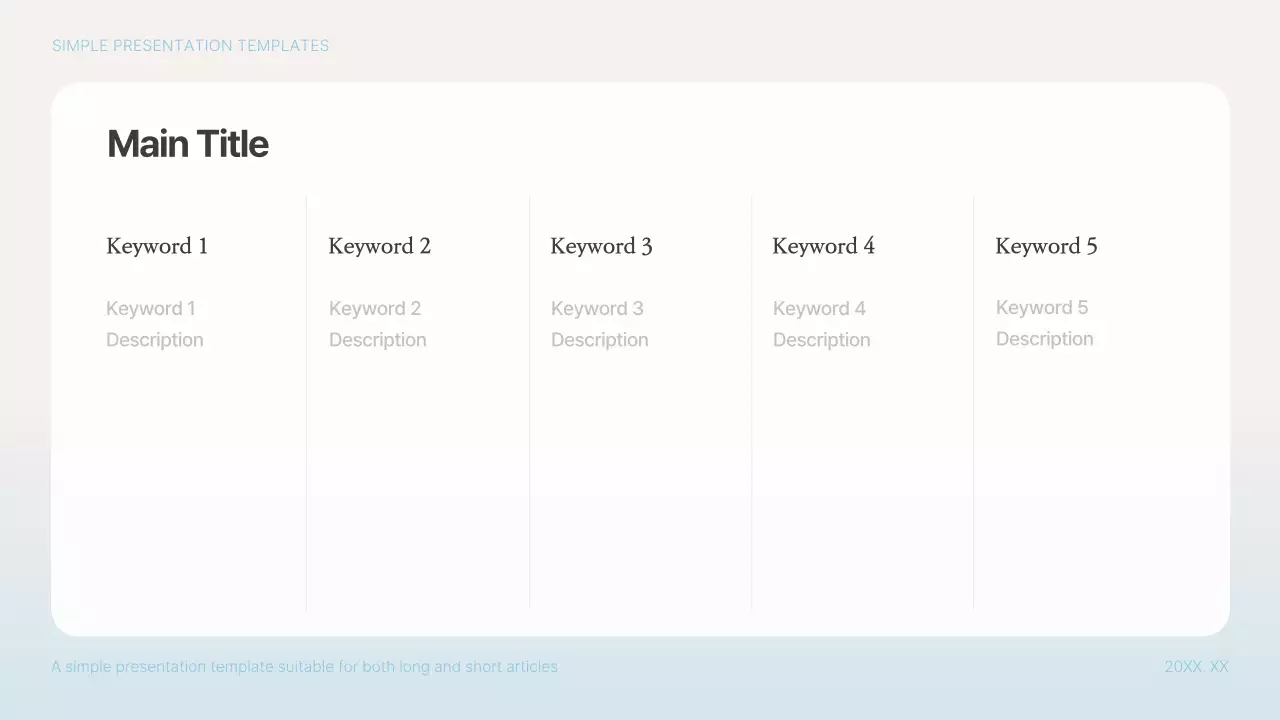Select the Main Title heading text
The width and height of the screenshot is (1280, 720).
187,143
